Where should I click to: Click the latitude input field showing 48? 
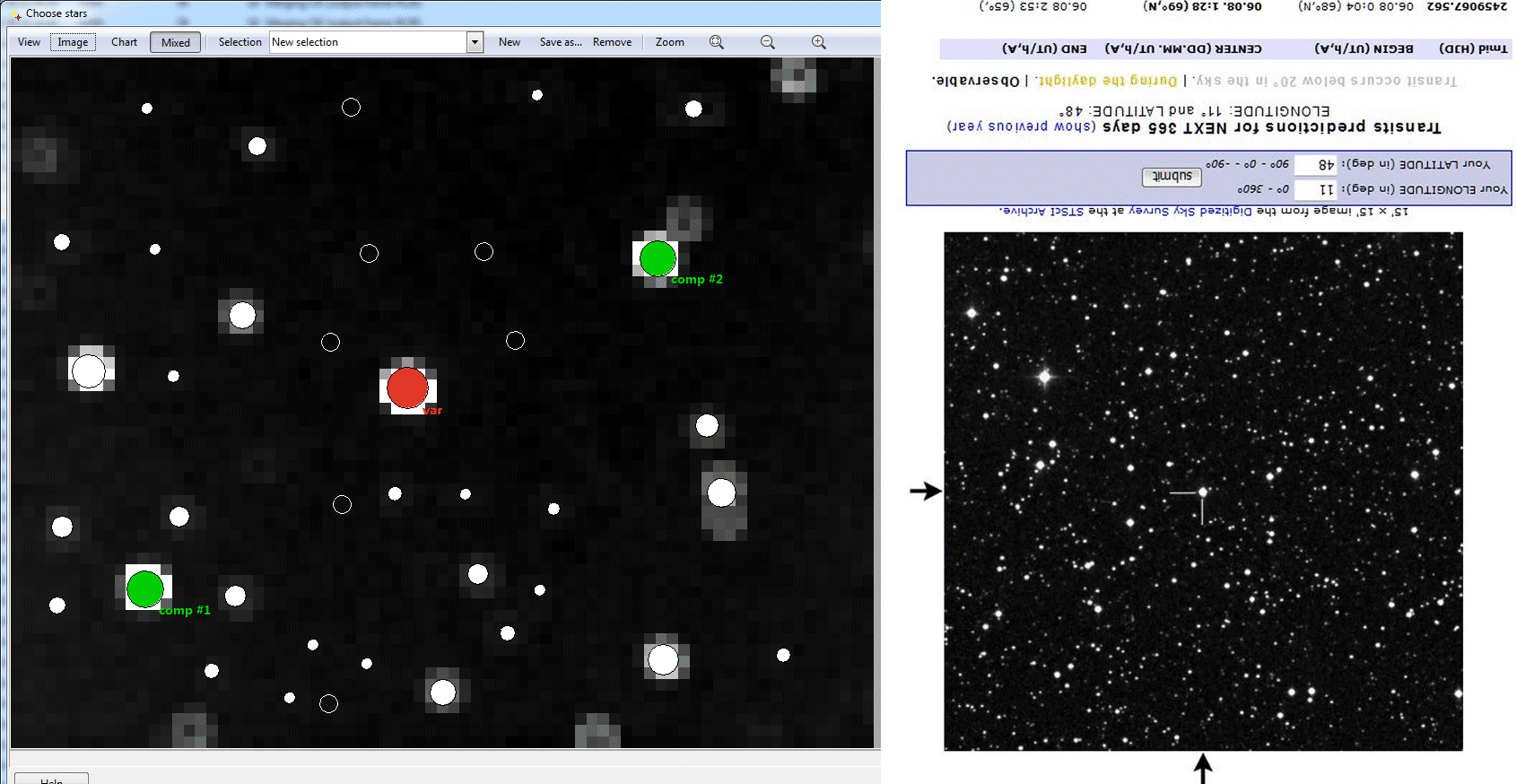1316,164
